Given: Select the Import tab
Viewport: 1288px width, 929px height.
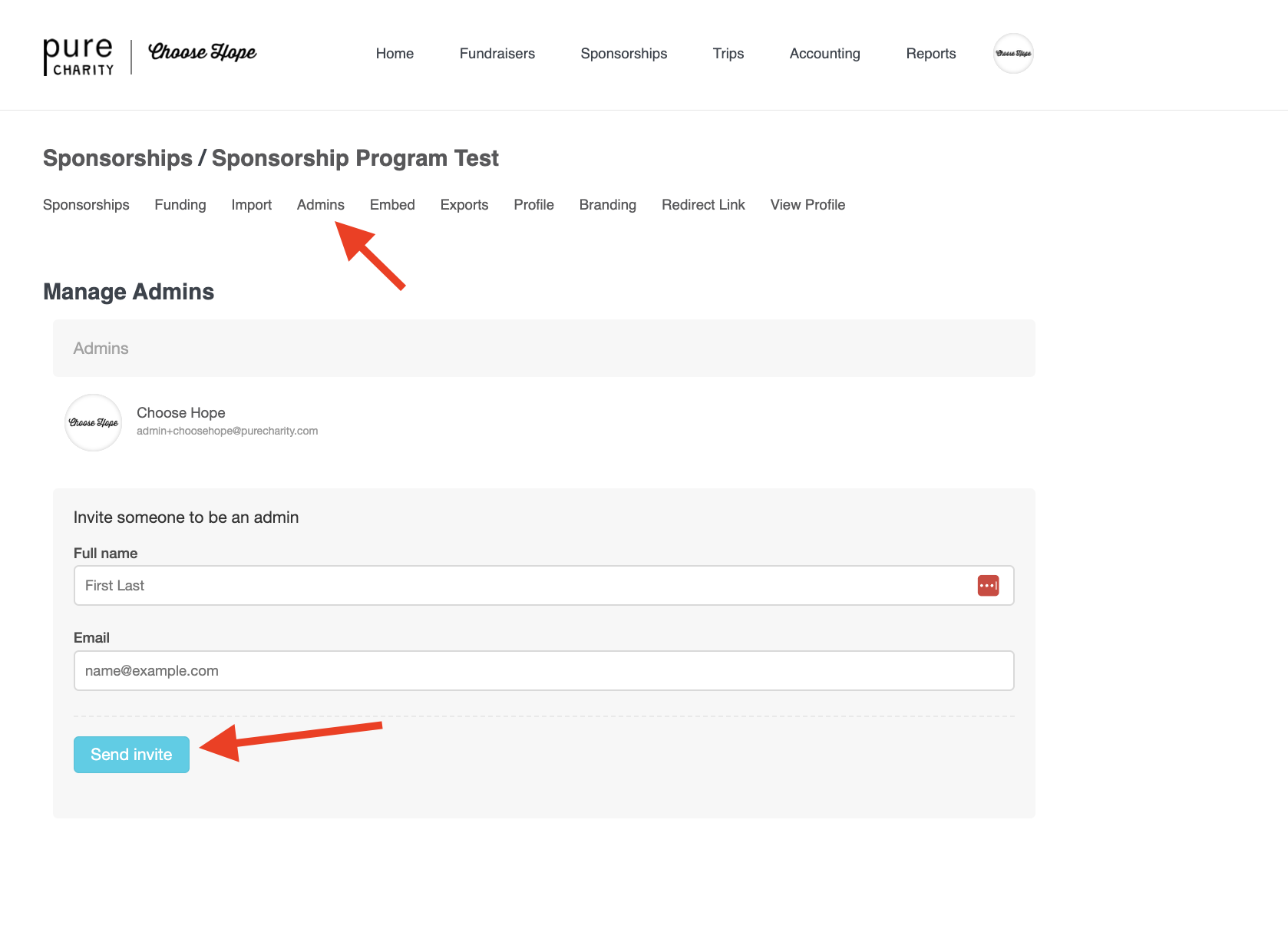Looking at the screenshot, I should pos(252,205).
